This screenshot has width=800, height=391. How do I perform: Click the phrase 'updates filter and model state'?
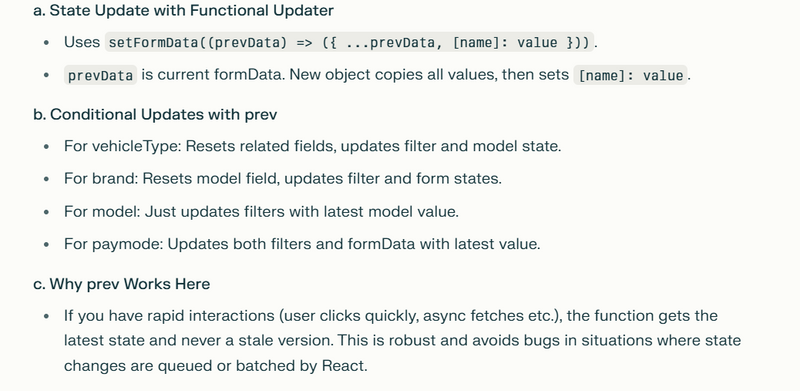tap(450, 146)
